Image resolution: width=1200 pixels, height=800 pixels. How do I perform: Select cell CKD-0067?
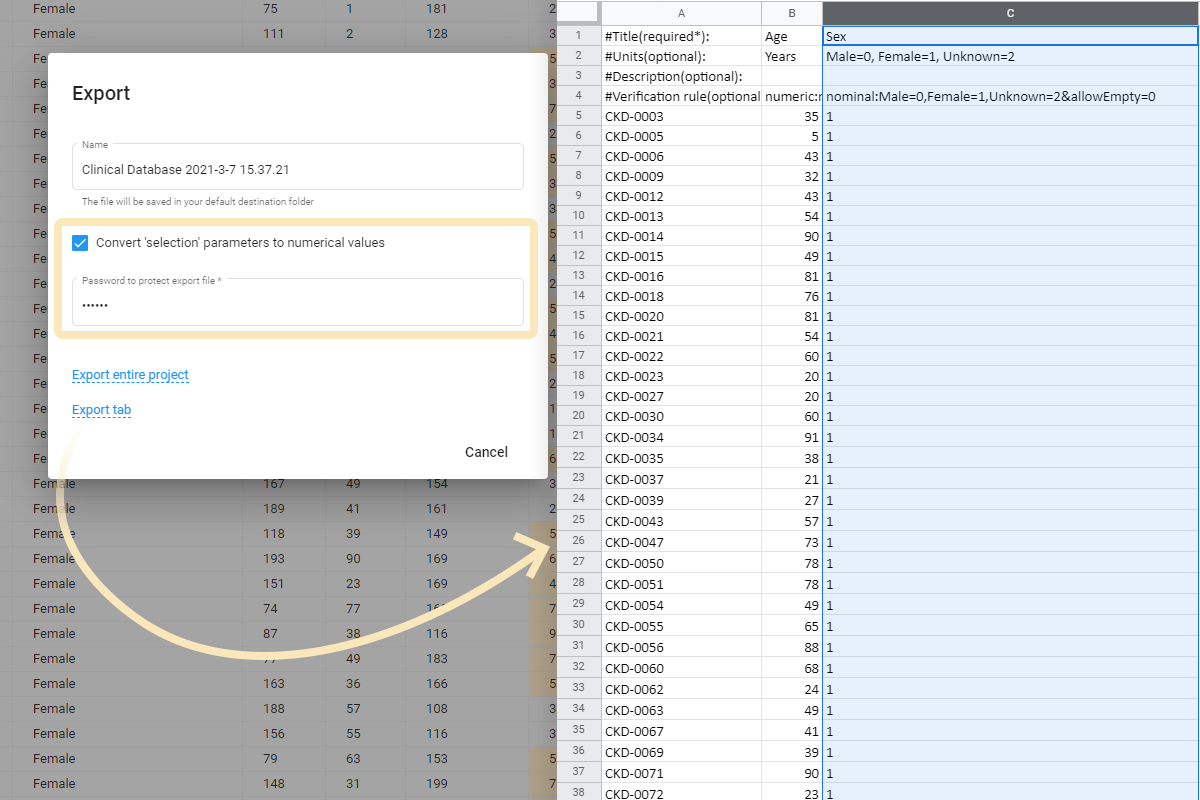point(681,731)
